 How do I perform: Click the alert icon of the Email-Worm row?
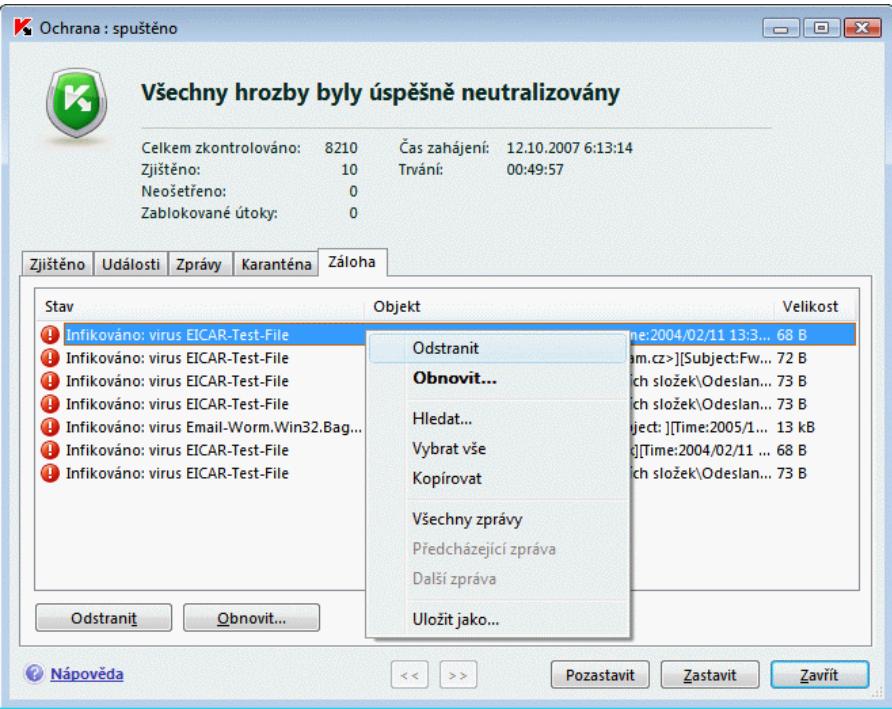pyautogui.click(x=50, y=427)
